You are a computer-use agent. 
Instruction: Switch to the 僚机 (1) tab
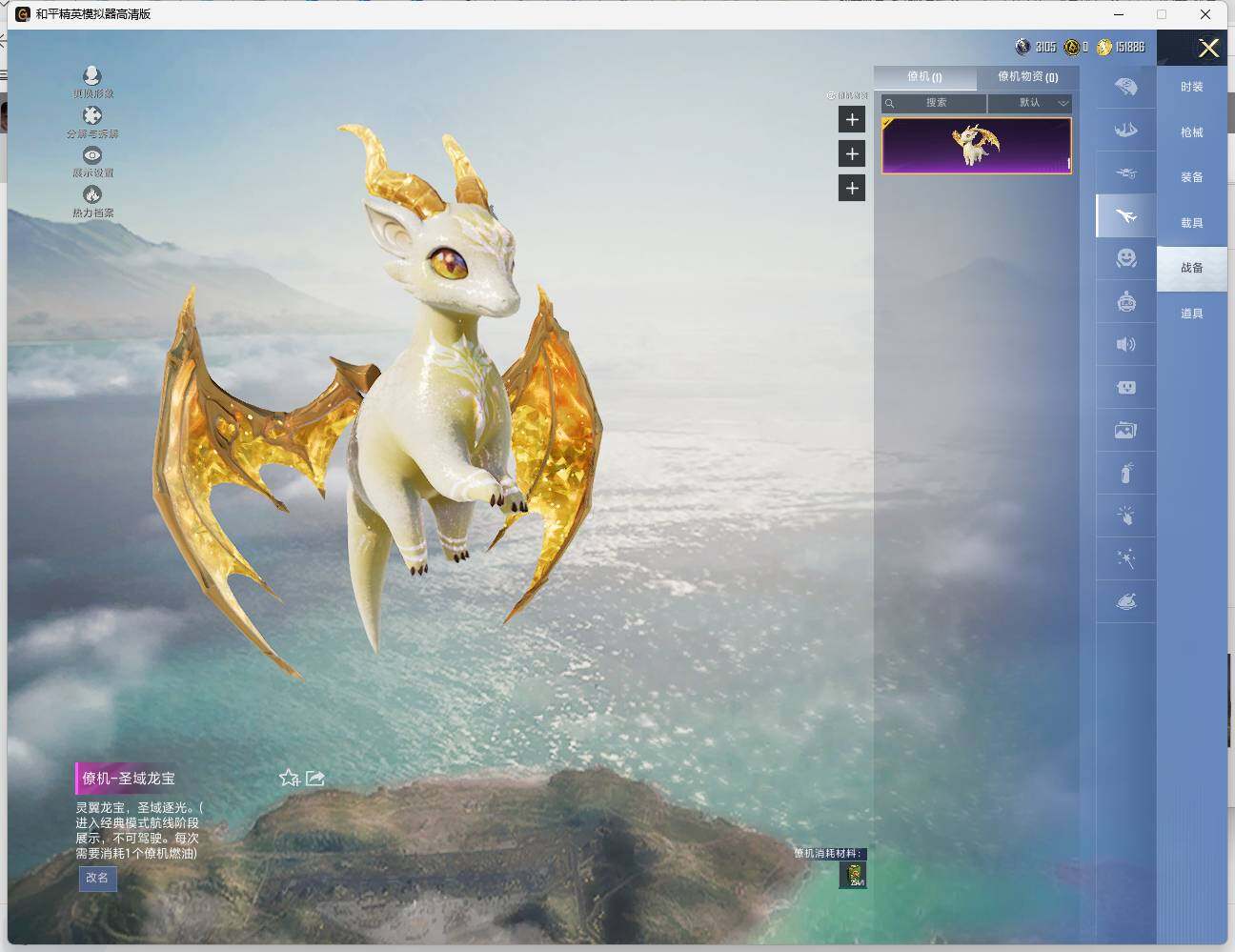924,77
